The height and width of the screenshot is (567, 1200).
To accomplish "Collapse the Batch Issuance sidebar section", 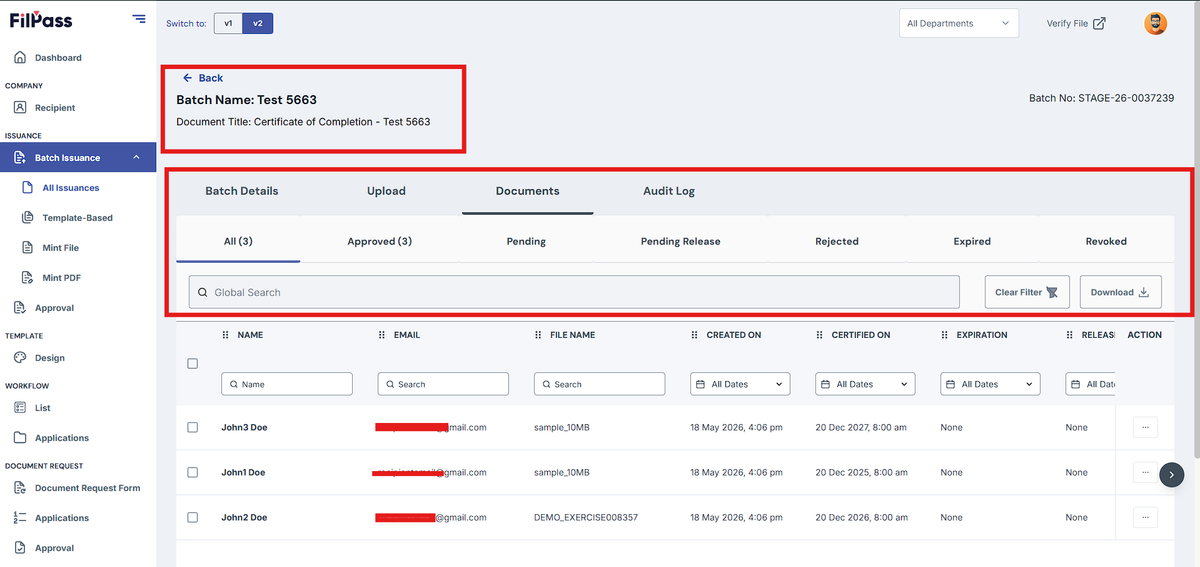I will [x=136, y=158].
